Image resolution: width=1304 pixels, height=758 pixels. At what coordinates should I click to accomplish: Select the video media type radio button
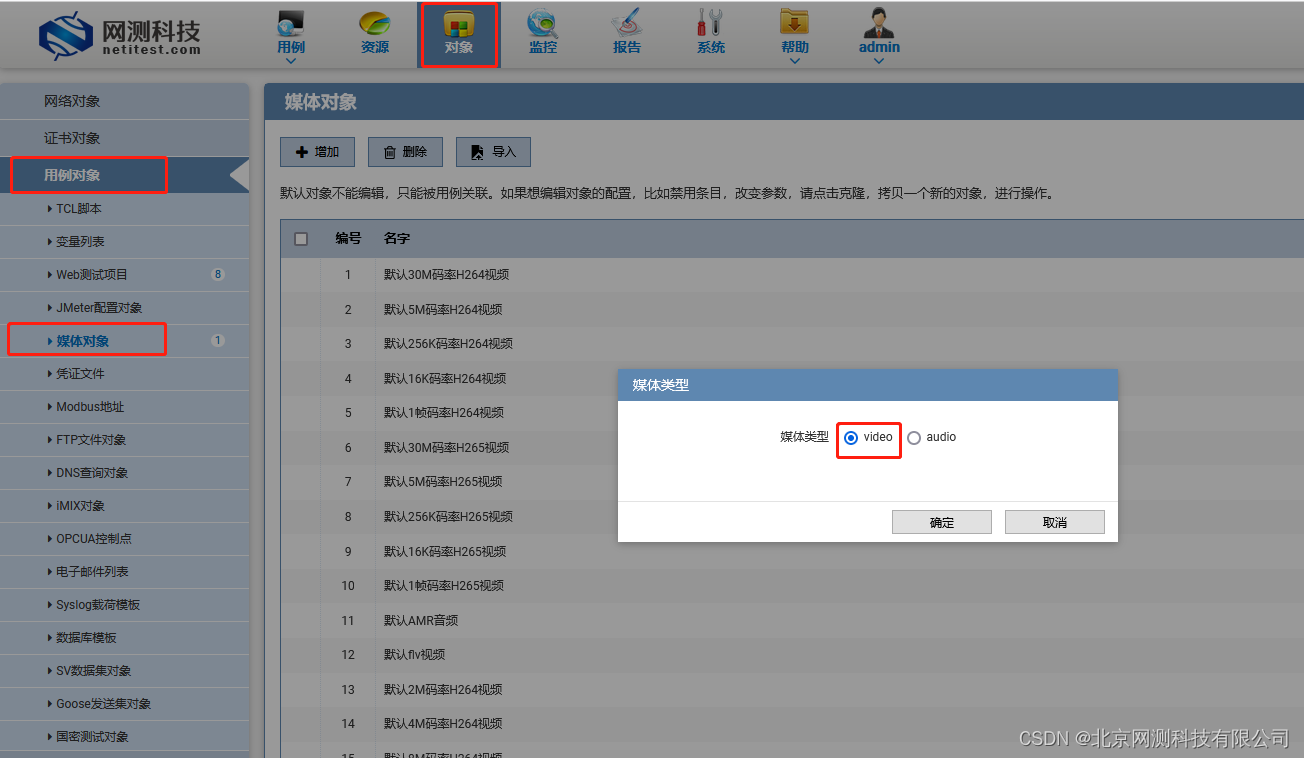coord(851,438)
